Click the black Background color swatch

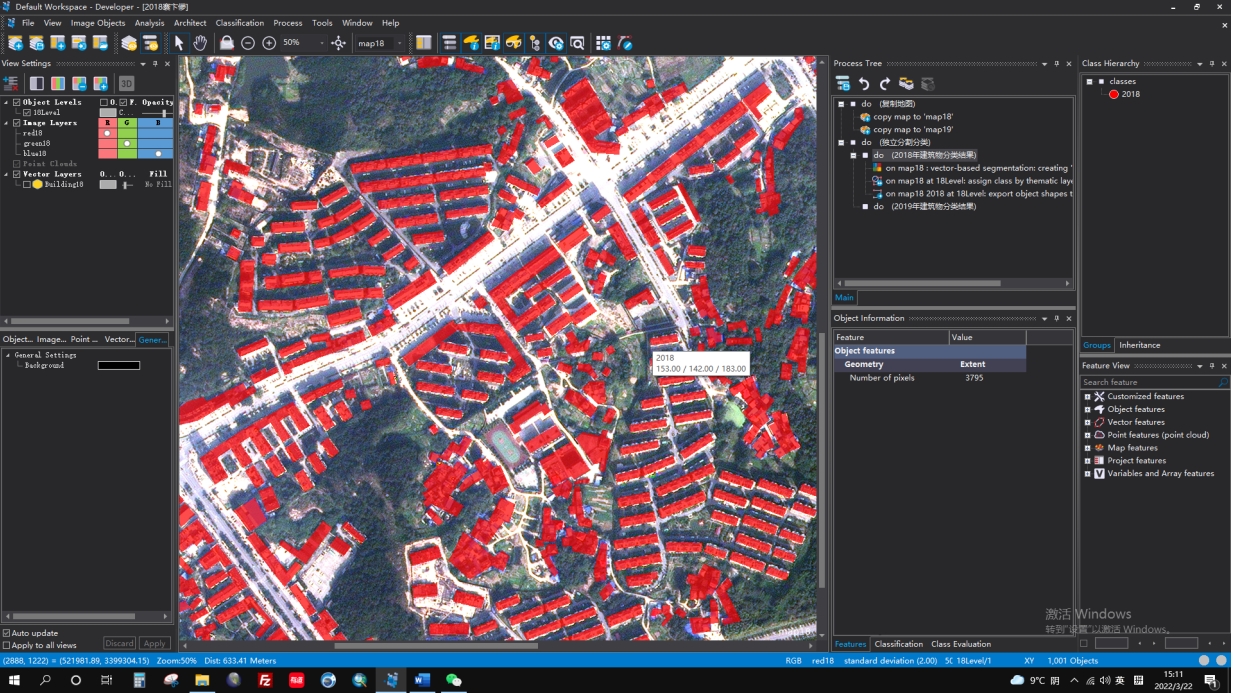coord(119,366)
